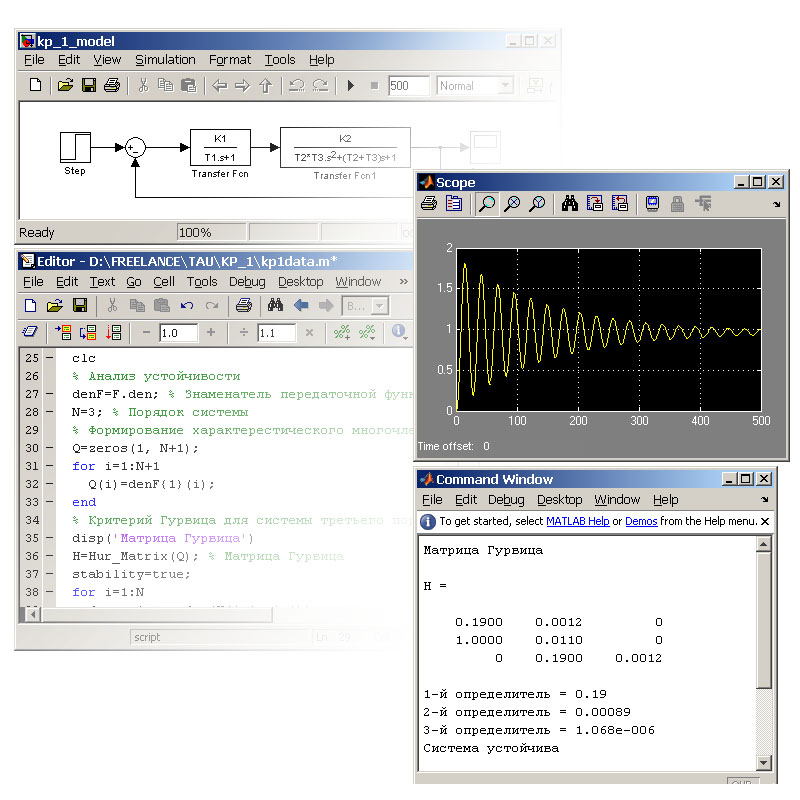Viewport: 800px width, 800px height.
Task: Toggle breakpoint dash on line 36
Action: point(49,555)
